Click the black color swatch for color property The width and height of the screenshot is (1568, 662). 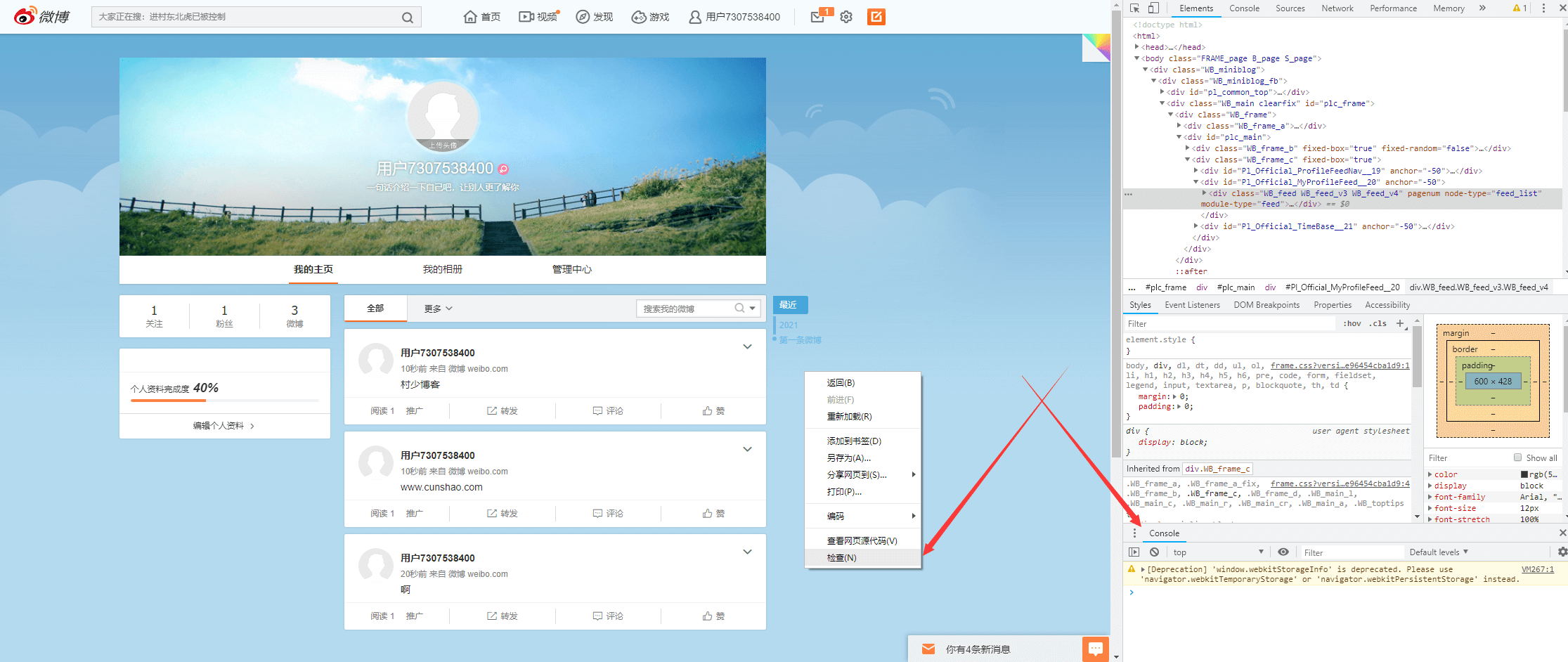(1524, 475)
